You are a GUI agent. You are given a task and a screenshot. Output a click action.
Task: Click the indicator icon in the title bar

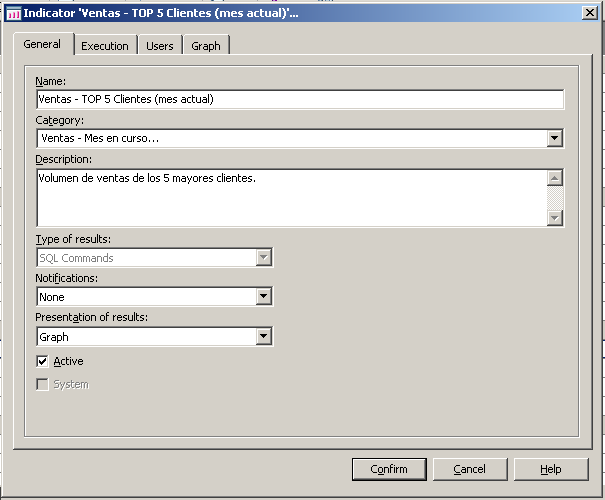[x=13, y=13]
